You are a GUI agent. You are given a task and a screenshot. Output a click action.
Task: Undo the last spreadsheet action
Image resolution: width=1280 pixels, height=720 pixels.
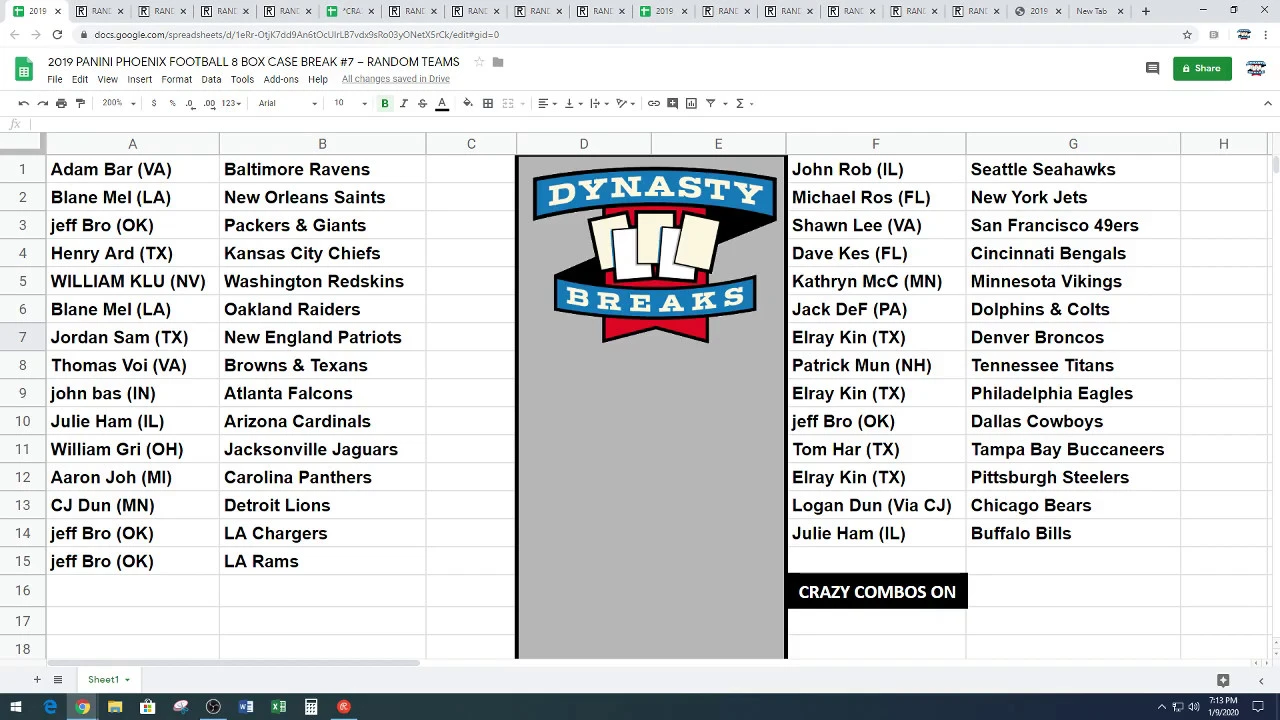[x=23, y=103]
